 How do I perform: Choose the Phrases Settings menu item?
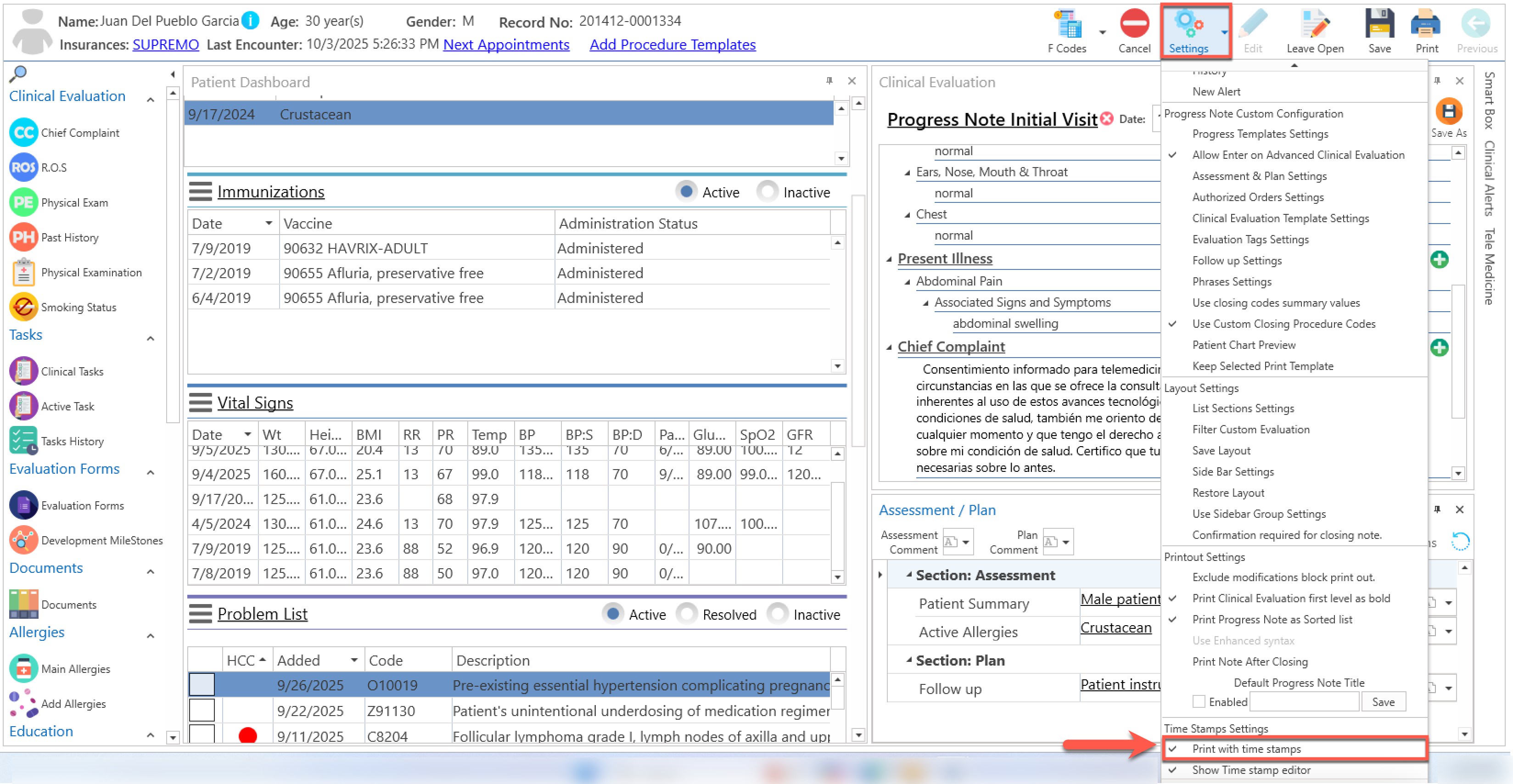point(1231,282)
